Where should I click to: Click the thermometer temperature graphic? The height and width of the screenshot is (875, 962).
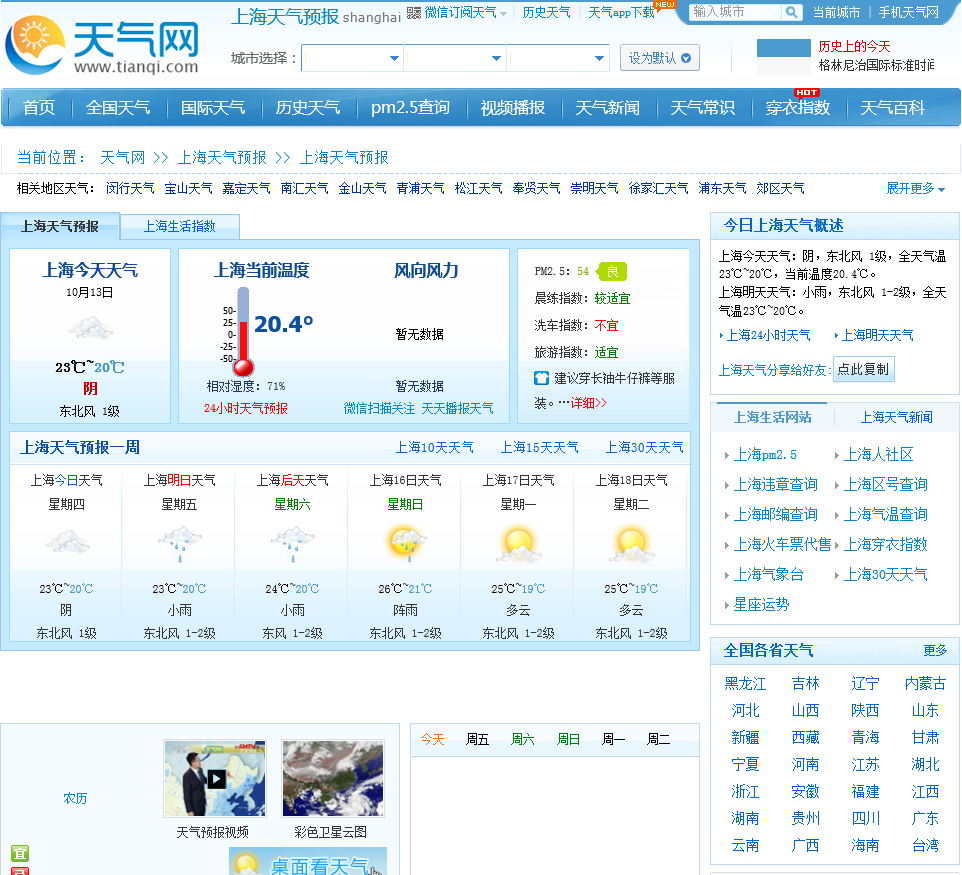click(x=243, y=331)
